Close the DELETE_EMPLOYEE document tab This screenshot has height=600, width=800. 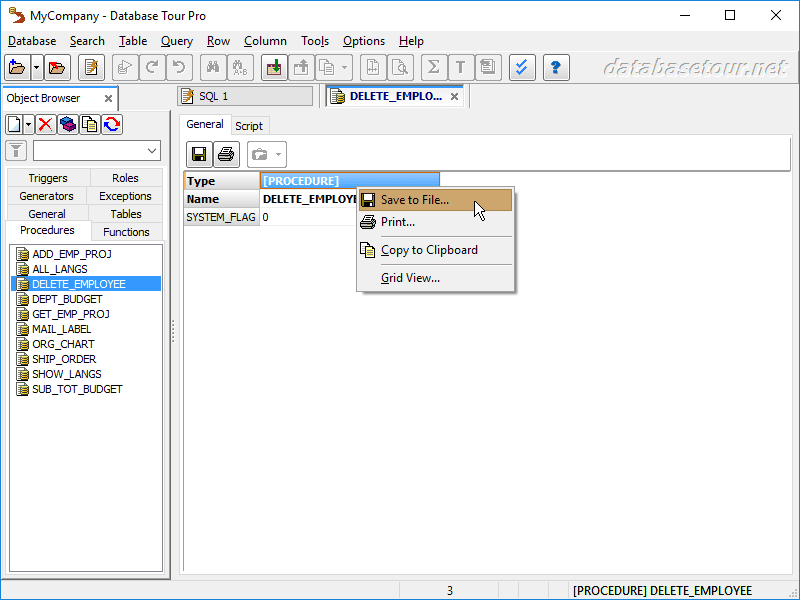point(455,97)
